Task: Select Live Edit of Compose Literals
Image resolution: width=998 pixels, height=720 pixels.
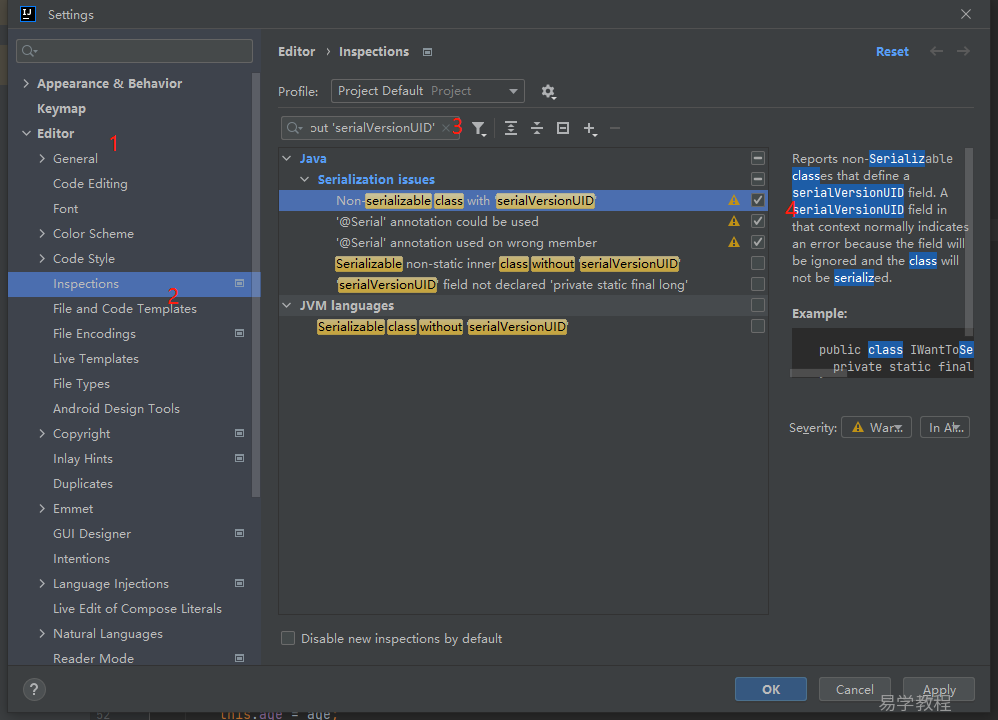Action: point(137,609)
